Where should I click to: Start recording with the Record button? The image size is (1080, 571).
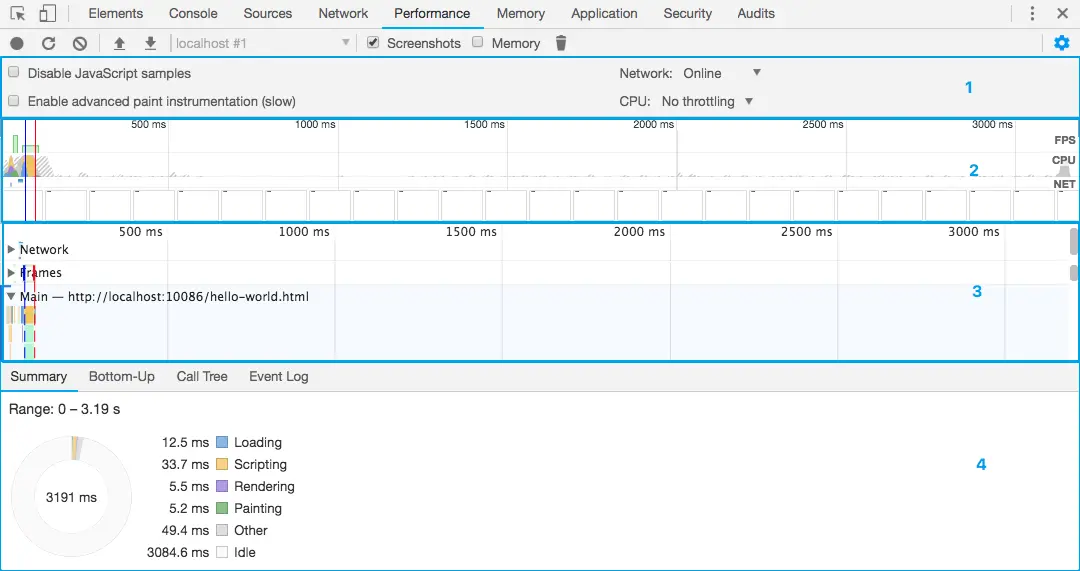click(x=17, y=43)
